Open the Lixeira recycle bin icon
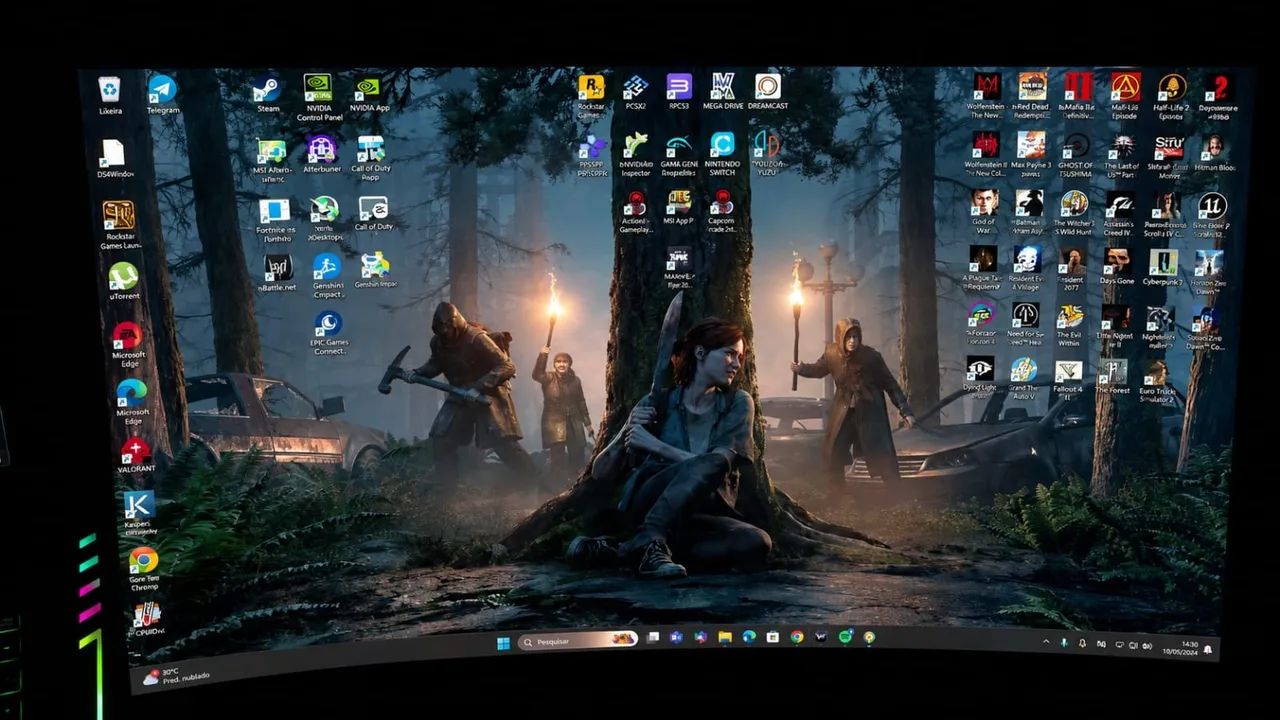1280x720 pixels. pyautogui.click(x=110, y=96)
